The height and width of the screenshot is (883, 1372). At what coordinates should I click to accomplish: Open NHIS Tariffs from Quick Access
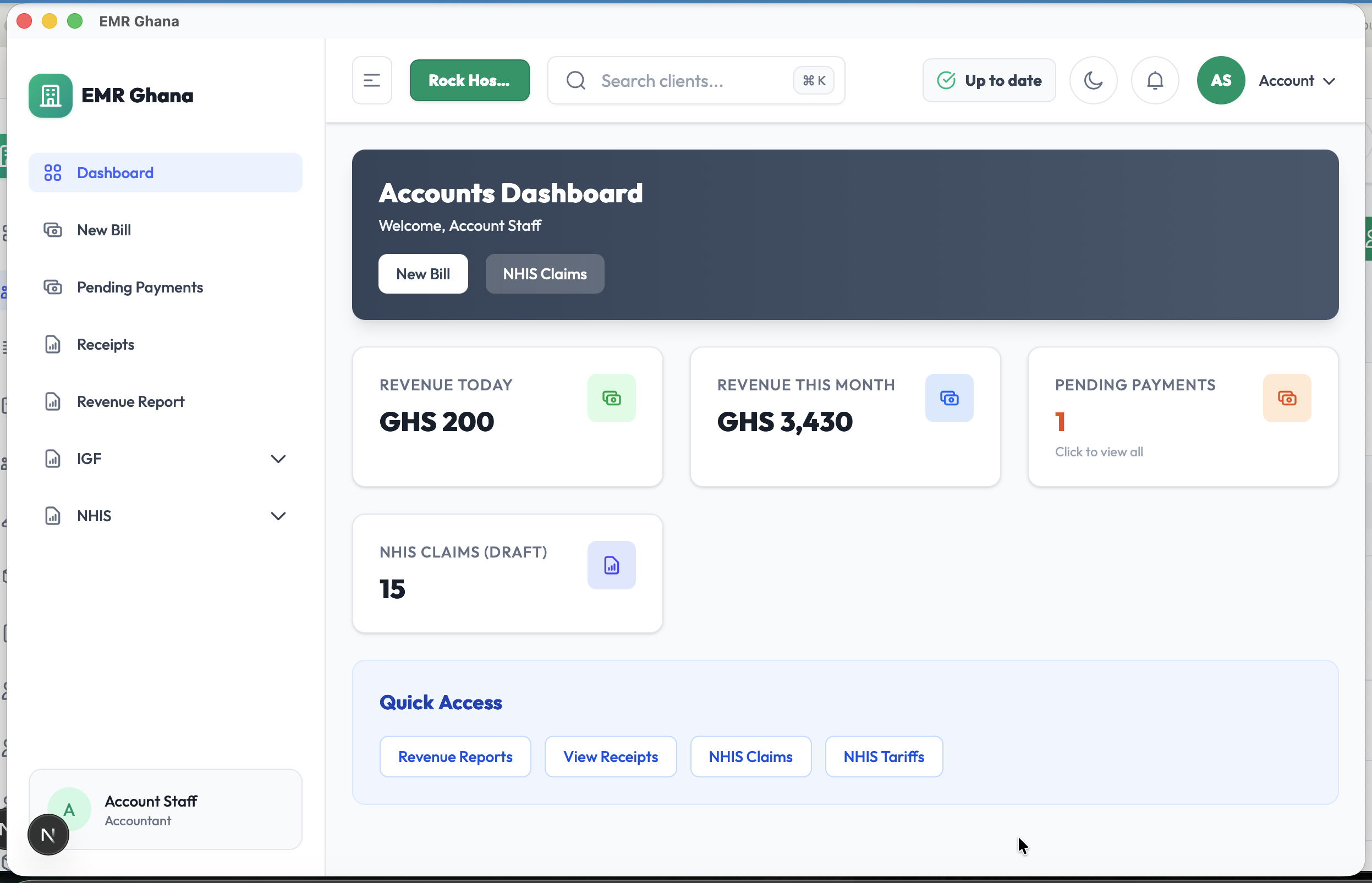[883, 757]
